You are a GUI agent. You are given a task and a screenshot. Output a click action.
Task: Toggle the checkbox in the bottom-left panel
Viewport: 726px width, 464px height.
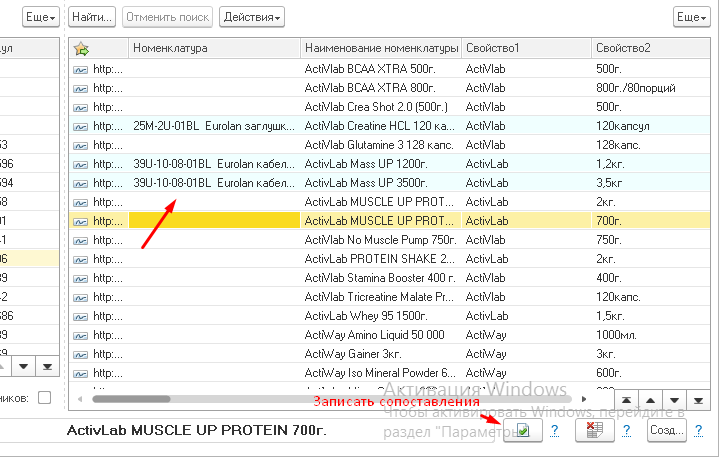coord(44,398)
